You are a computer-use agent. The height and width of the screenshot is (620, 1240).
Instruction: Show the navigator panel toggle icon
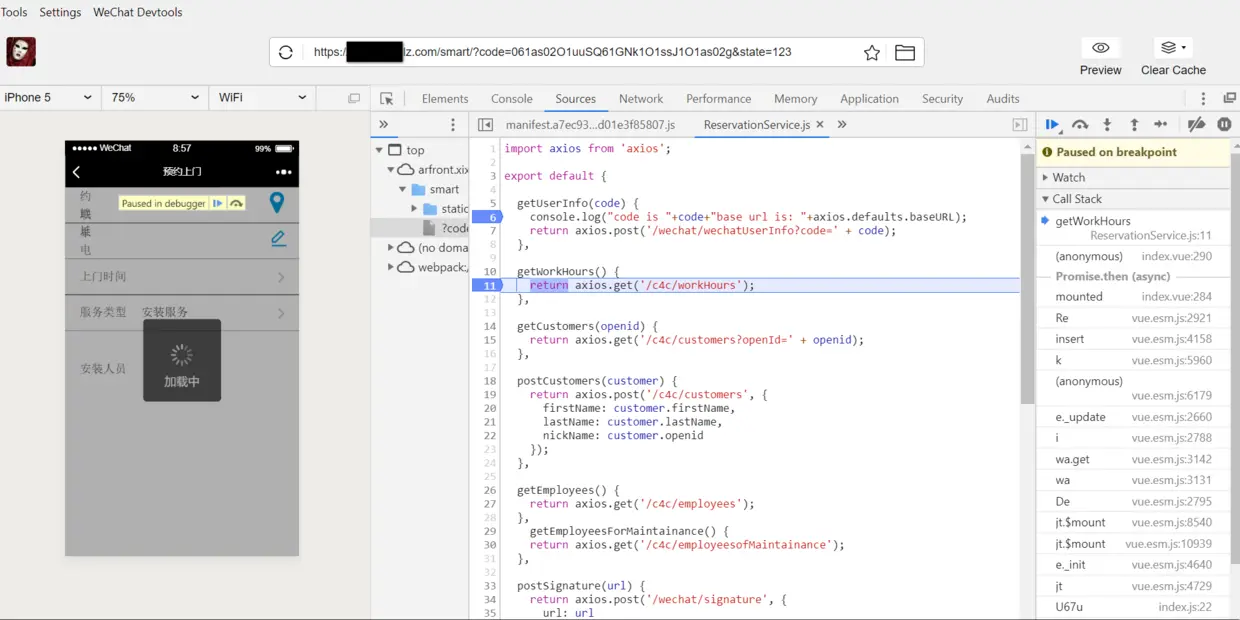click(x=485, y=125)
